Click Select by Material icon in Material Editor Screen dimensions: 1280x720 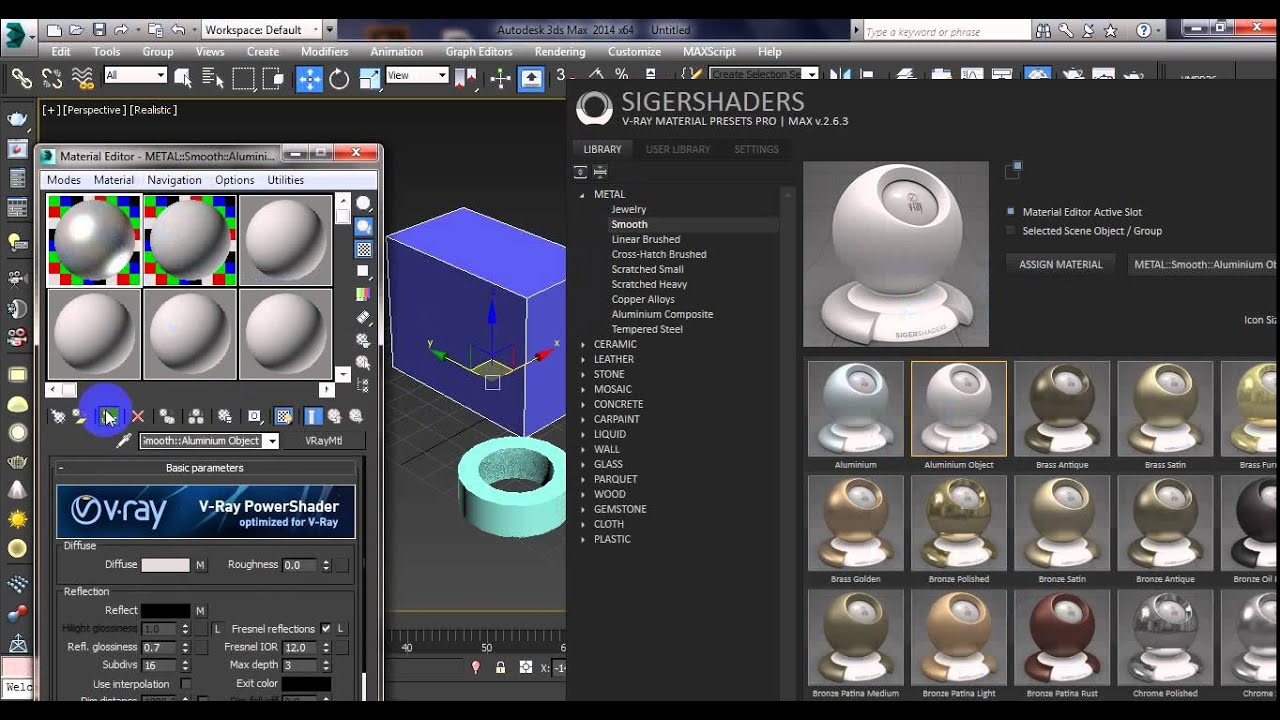coord(363,362)
